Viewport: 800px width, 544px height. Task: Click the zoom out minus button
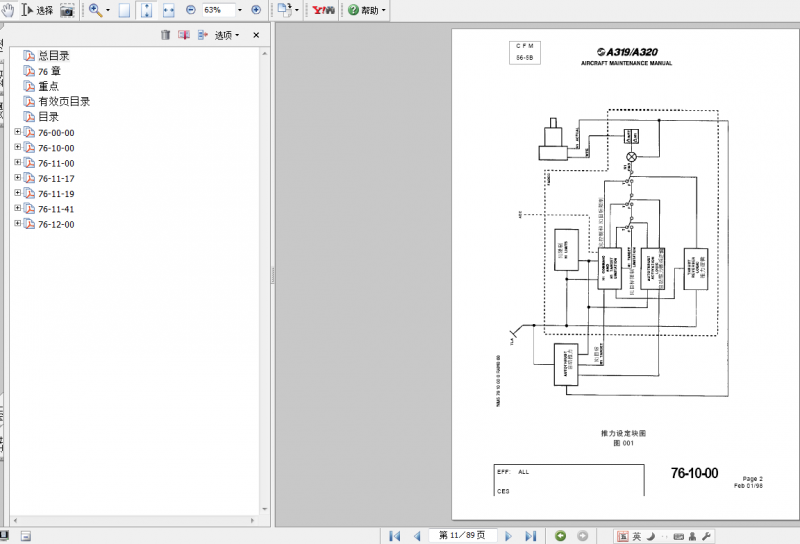(191, 10)
